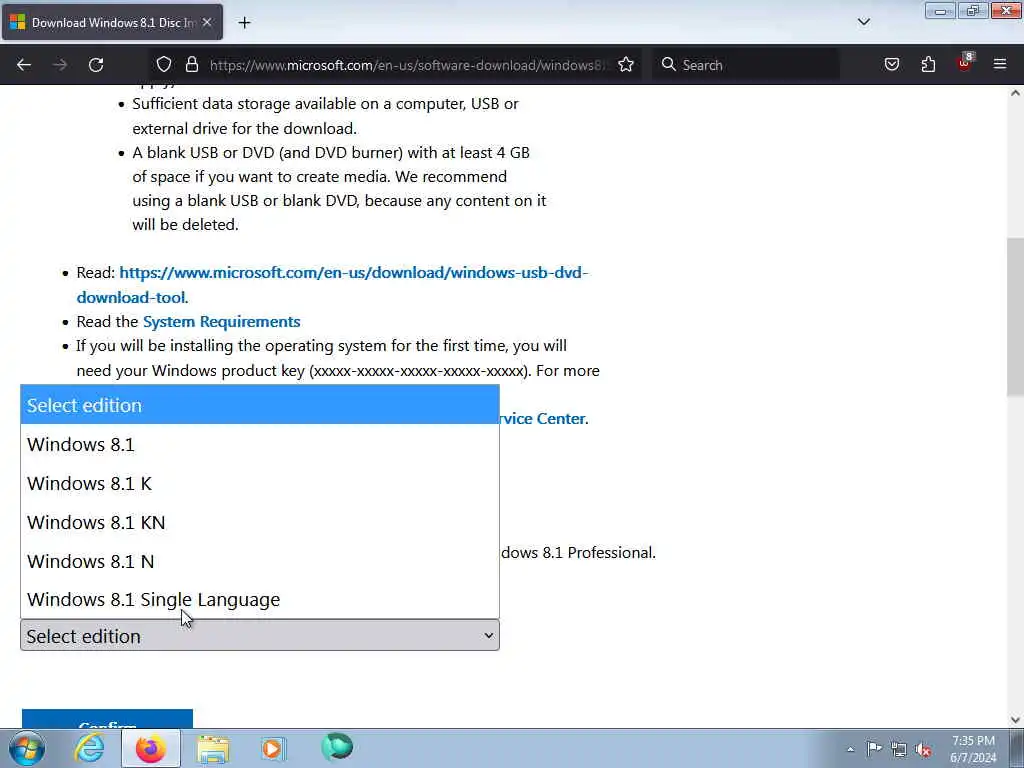Open the taskbar clock and date
Screen dimensions: 1024x768
(973, 749)
